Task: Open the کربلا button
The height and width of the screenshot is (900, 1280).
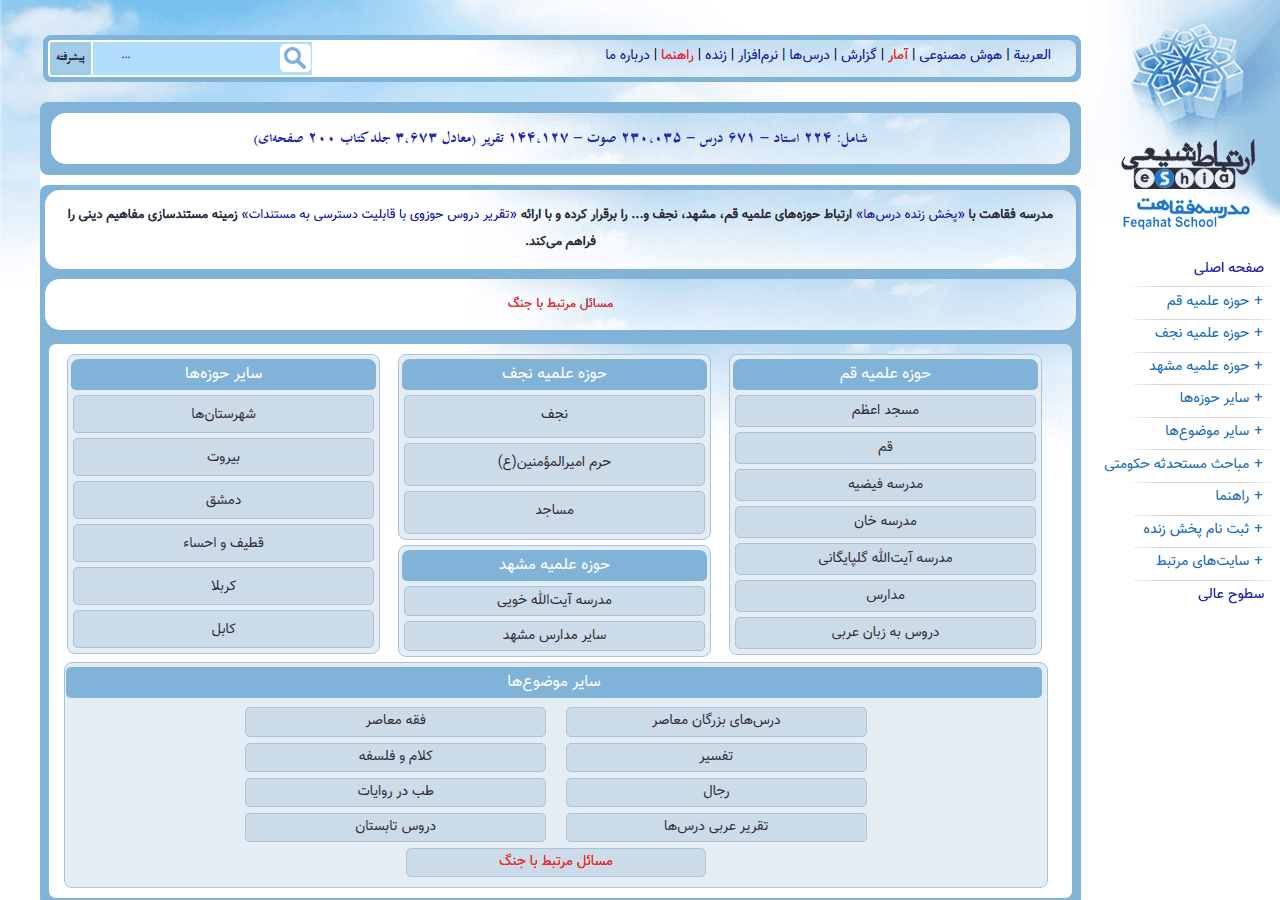Action: [x=223, y=586]
